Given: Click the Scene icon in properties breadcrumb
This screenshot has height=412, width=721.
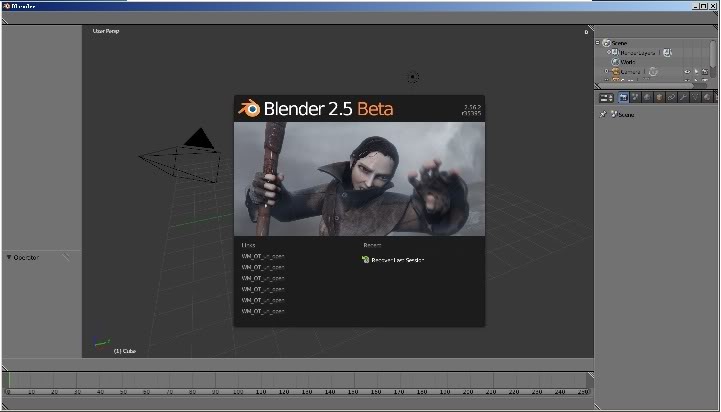Looking at the screenshot, I should pos(614,114).
